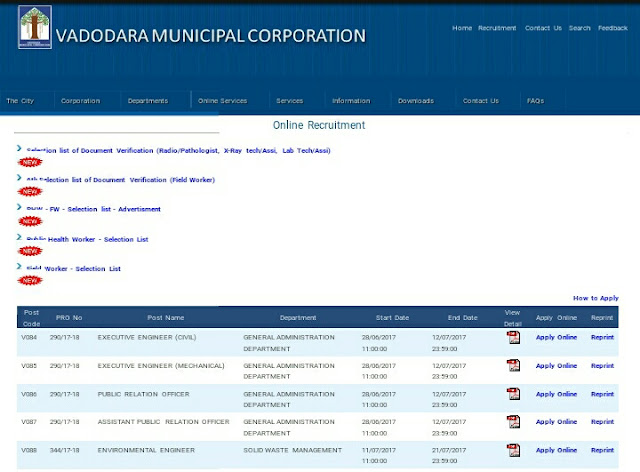Open the How to Apply link
This screenshot has height=472, width=640.
click(x=596, y=298)
